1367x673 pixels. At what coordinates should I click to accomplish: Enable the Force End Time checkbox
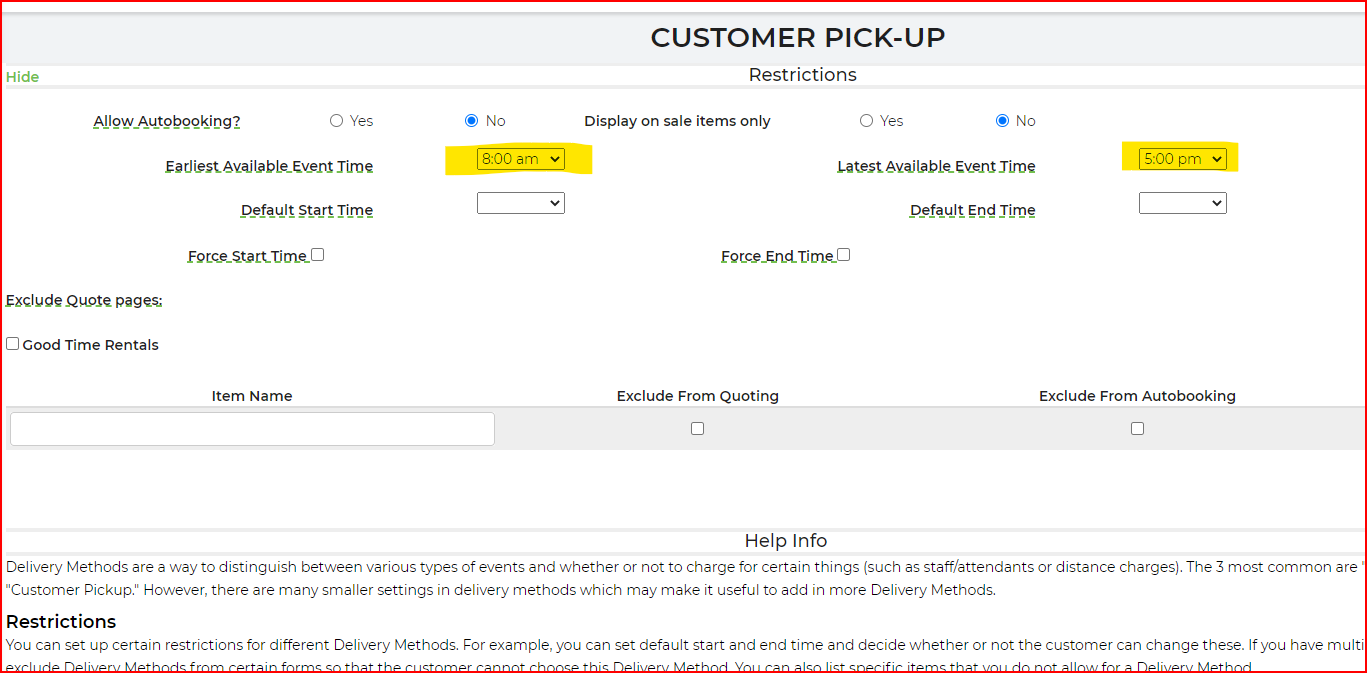843,255
